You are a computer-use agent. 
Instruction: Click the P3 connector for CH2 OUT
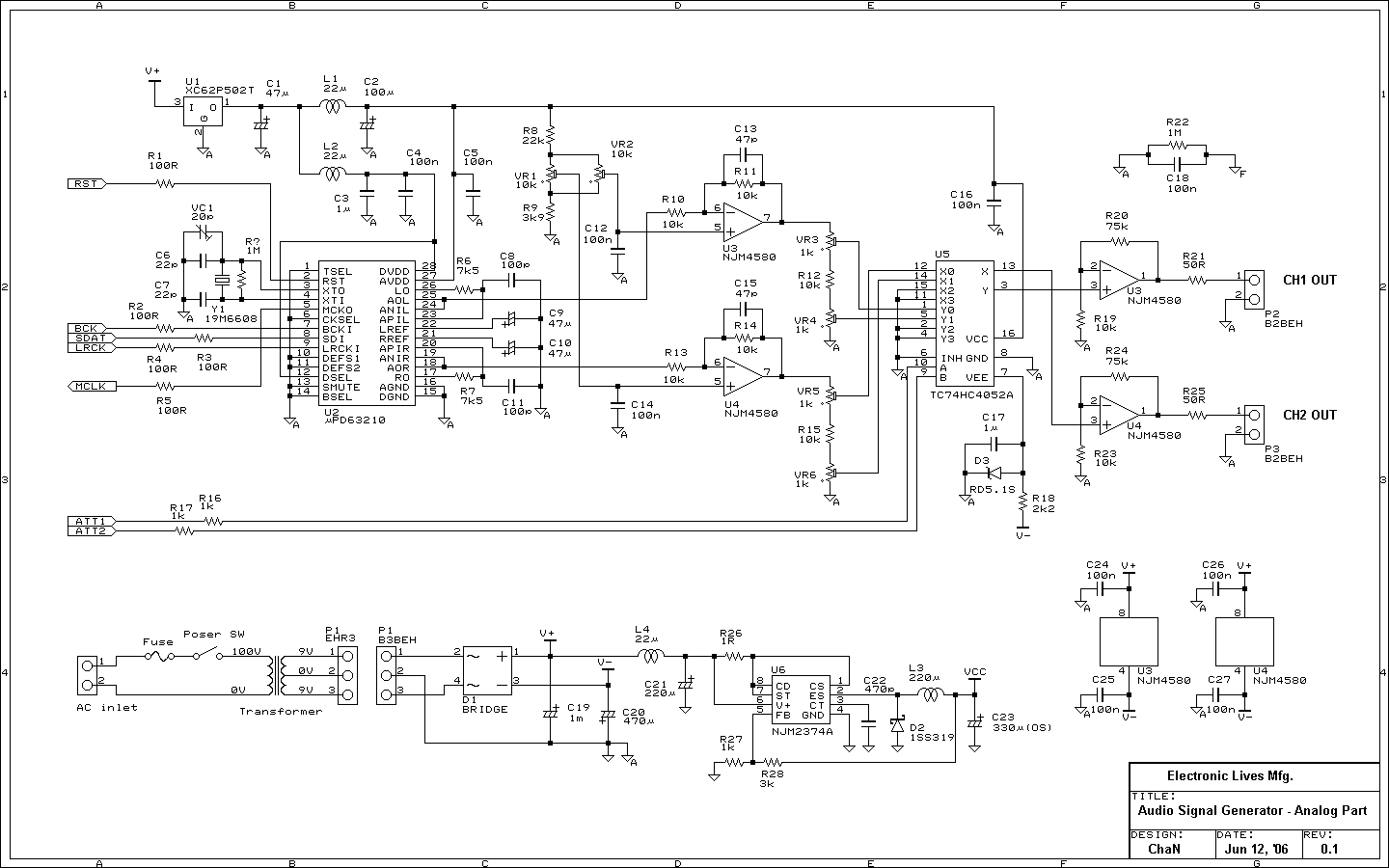[x=1253, y=423]
